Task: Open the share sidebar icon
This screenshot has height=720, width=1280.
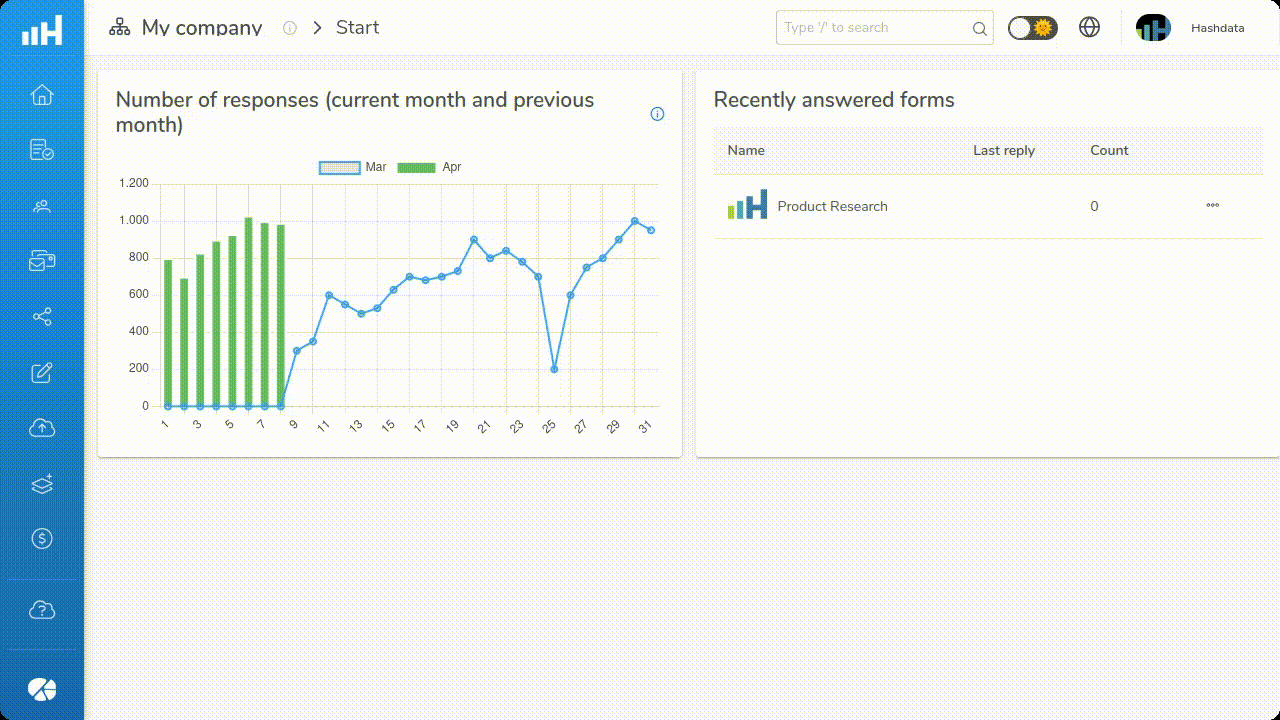Action: [x=42, y=317]
